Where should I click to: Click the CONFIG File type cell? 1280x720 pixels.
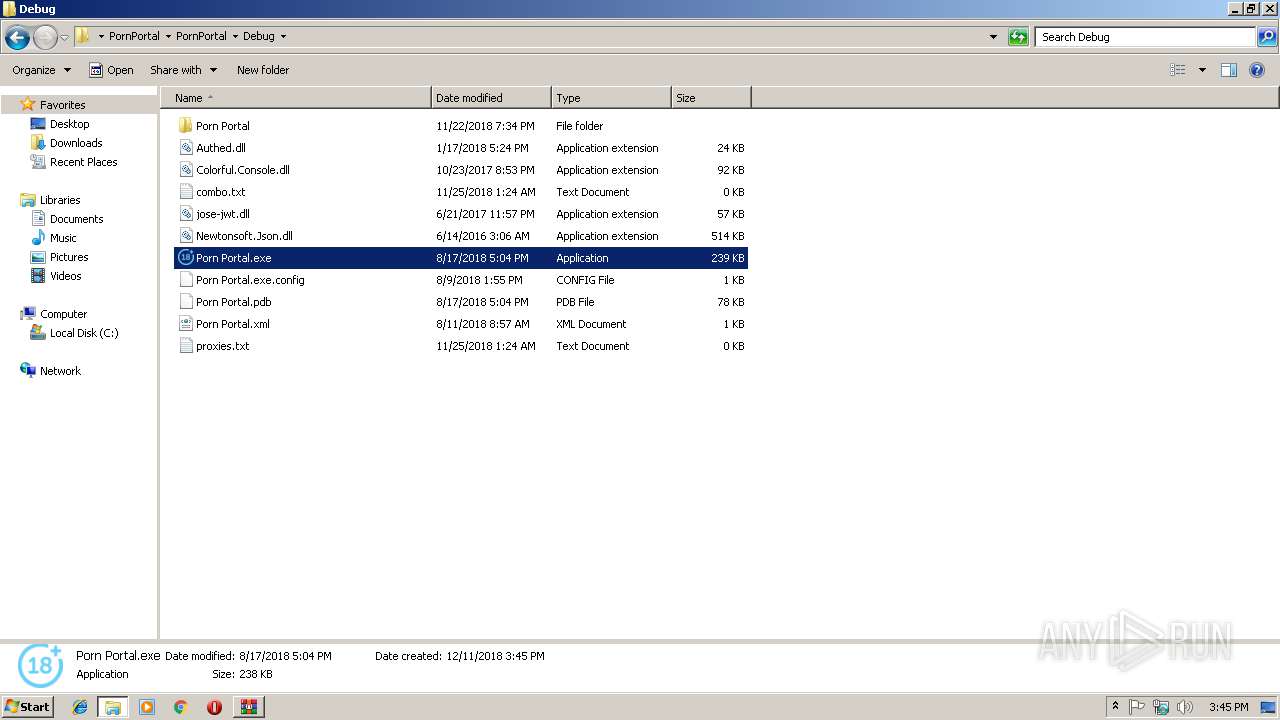click(x=585, y=280)
